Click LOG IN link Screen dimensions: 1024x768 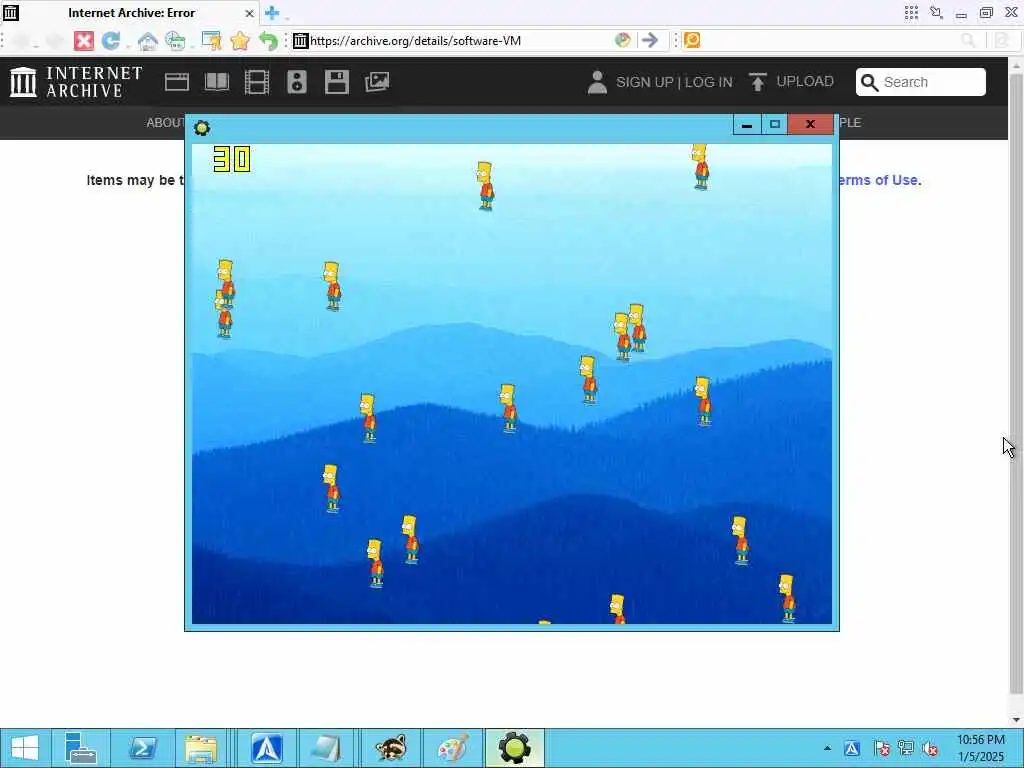tap(709, 82)
